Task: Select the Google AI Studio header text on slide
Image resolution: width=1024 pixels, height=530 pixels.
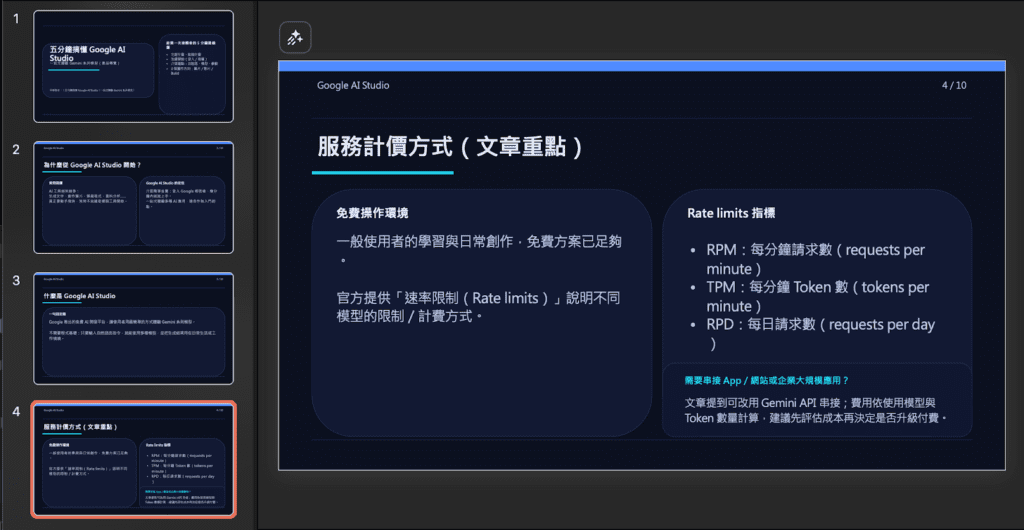Action: coord(353,86)
